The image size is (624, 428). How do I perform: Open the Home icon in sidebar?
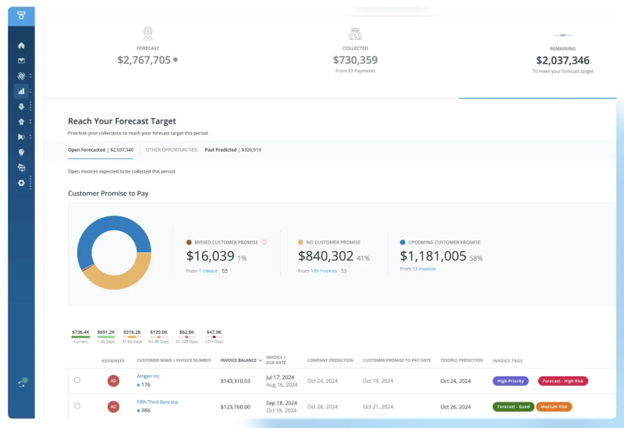pos(21,45)
